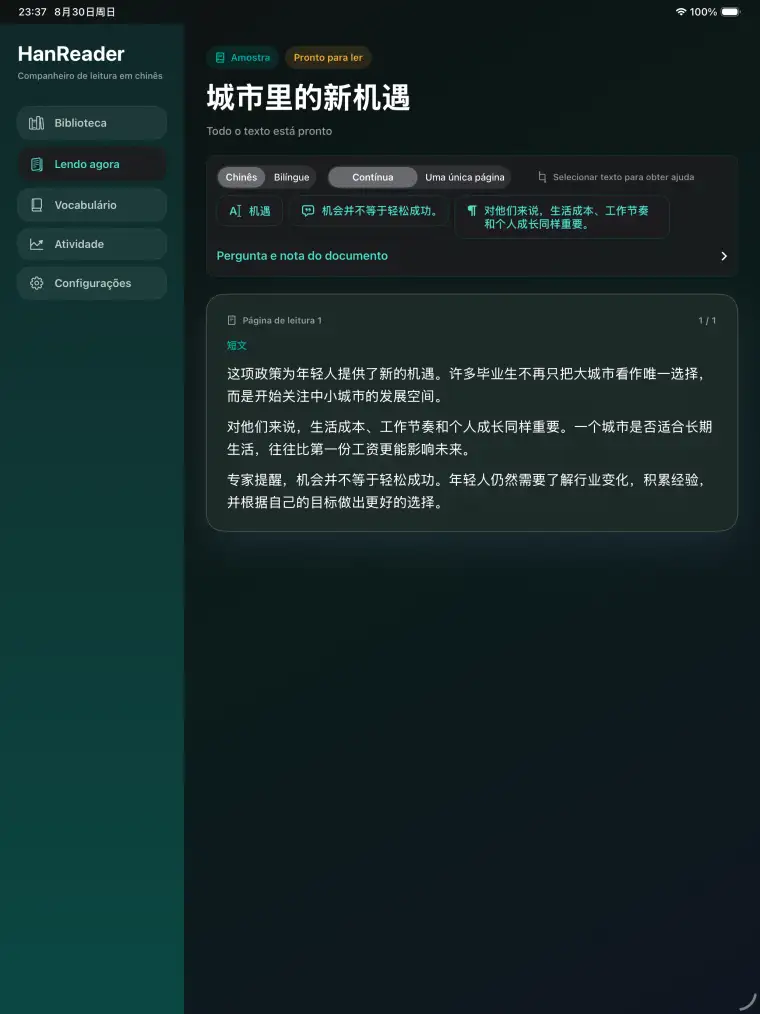
Task: Select Contínua layout mode
Action: point(373,177)
